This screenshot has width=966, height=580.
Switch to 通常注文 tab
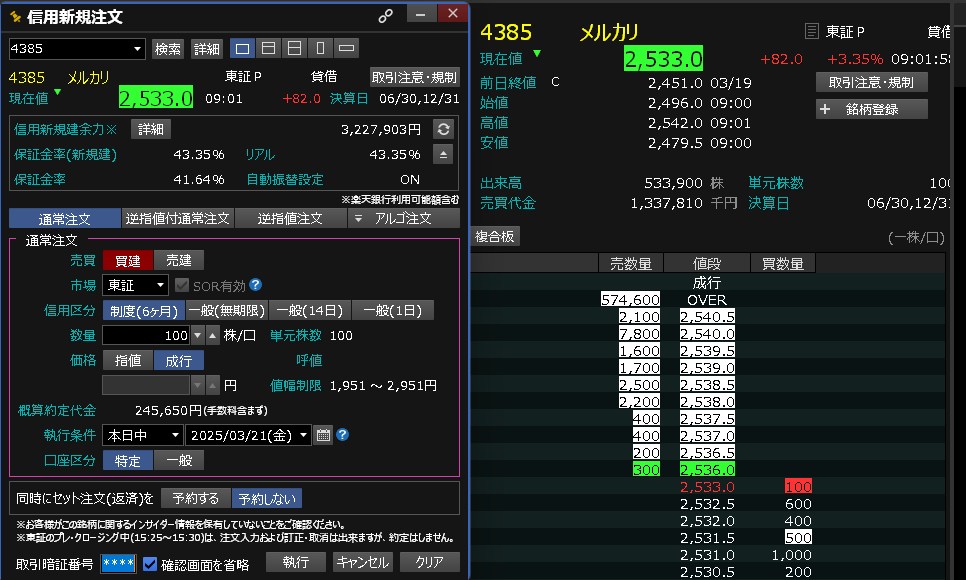point(65,218)
